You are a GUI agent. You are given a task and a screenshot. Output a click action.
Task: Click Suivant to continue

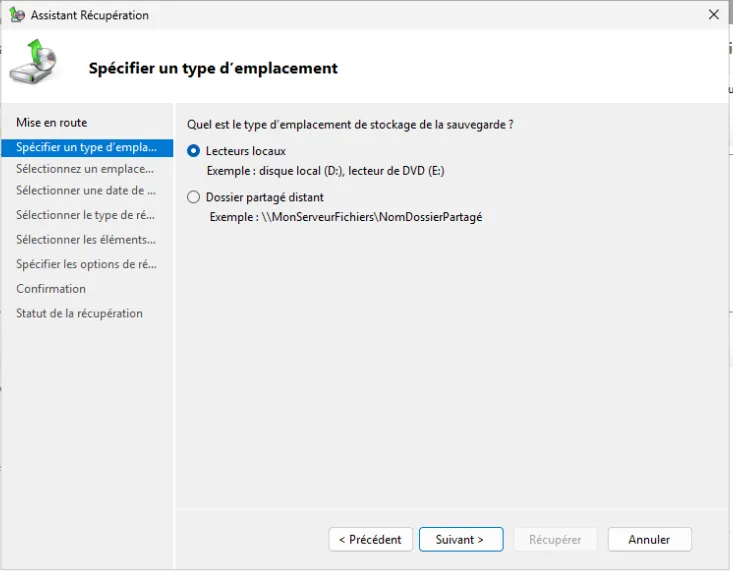[x=460, y=540]
